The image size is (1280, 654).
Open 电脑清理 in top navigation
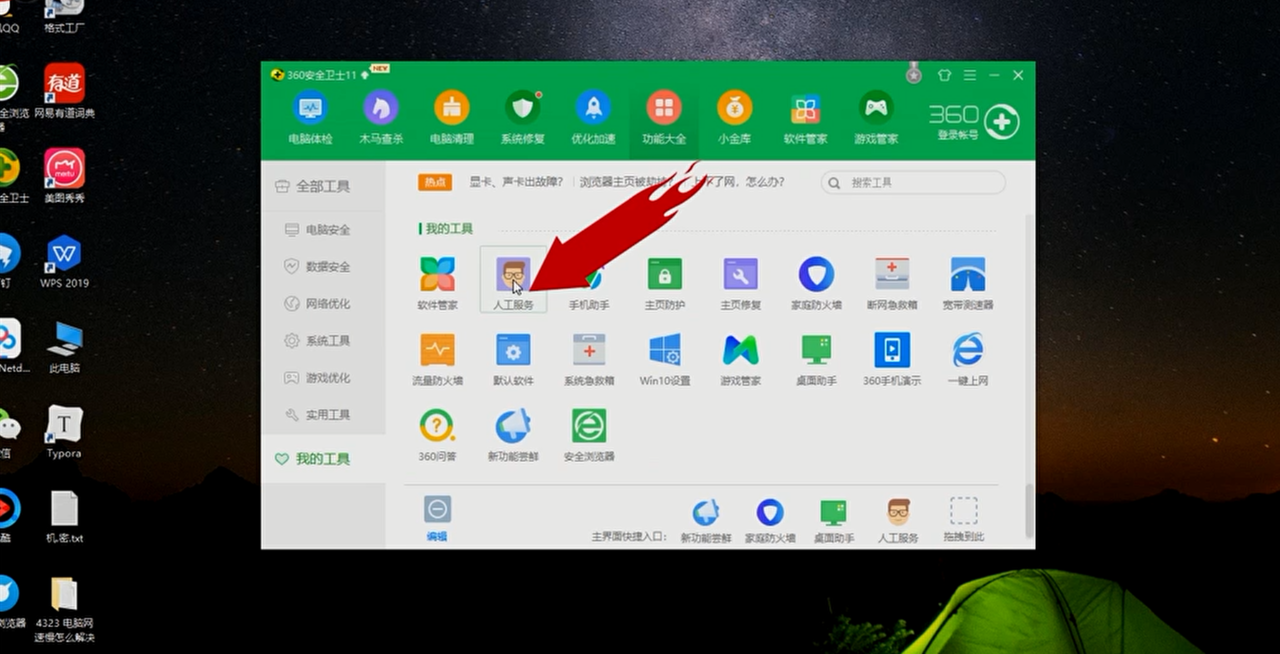[x=451, y=117]
